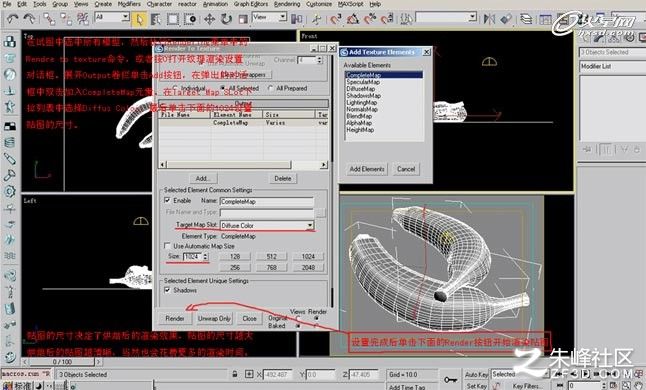Toggle the Set Key key icon
The image size is (646, 390).
[x=450, y=379]
